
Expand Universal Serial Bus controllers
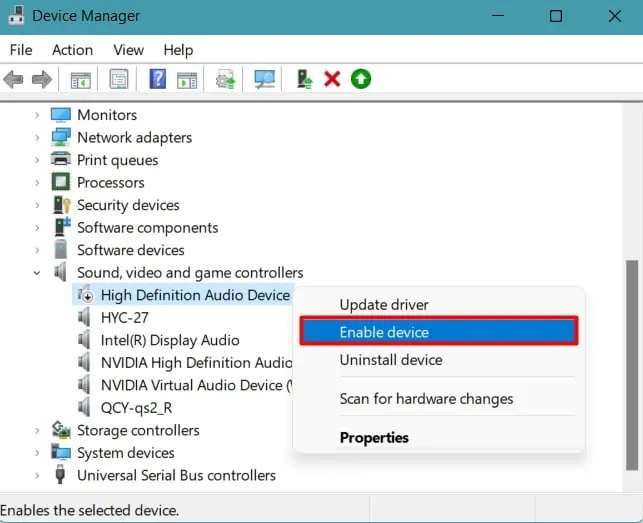coord(37,475)
